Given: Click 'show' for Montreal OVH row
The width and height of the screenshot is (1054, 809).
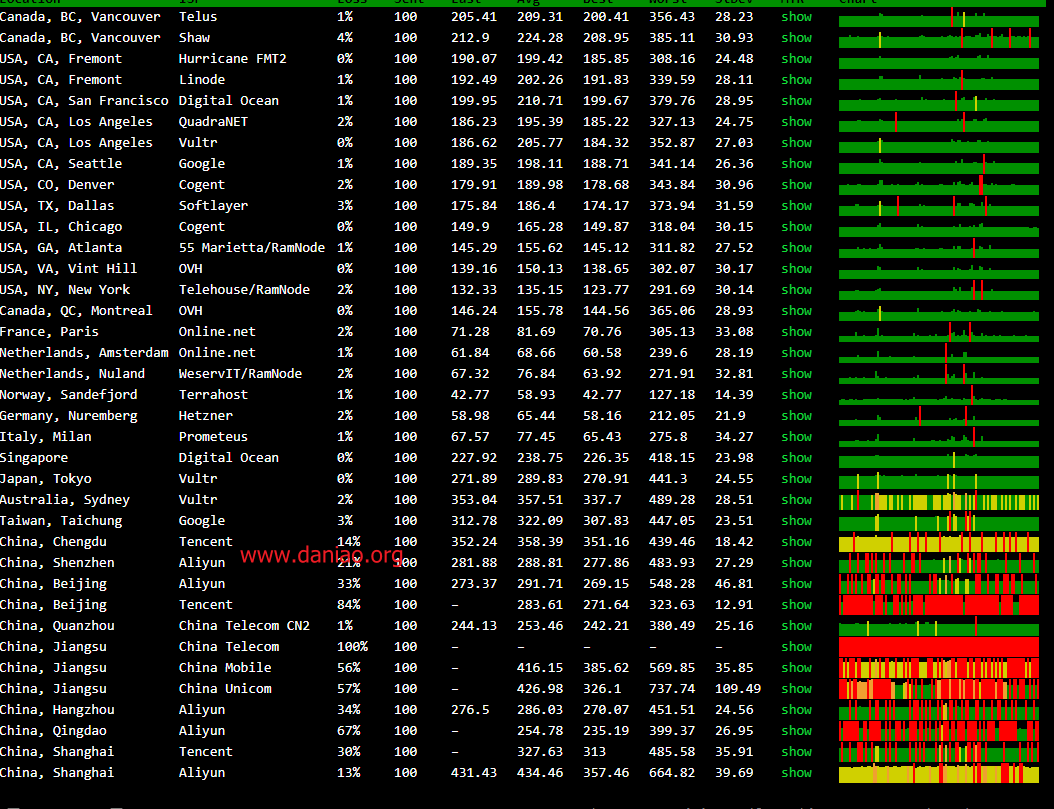Looking at the screenshot, I should pos(797,310).
